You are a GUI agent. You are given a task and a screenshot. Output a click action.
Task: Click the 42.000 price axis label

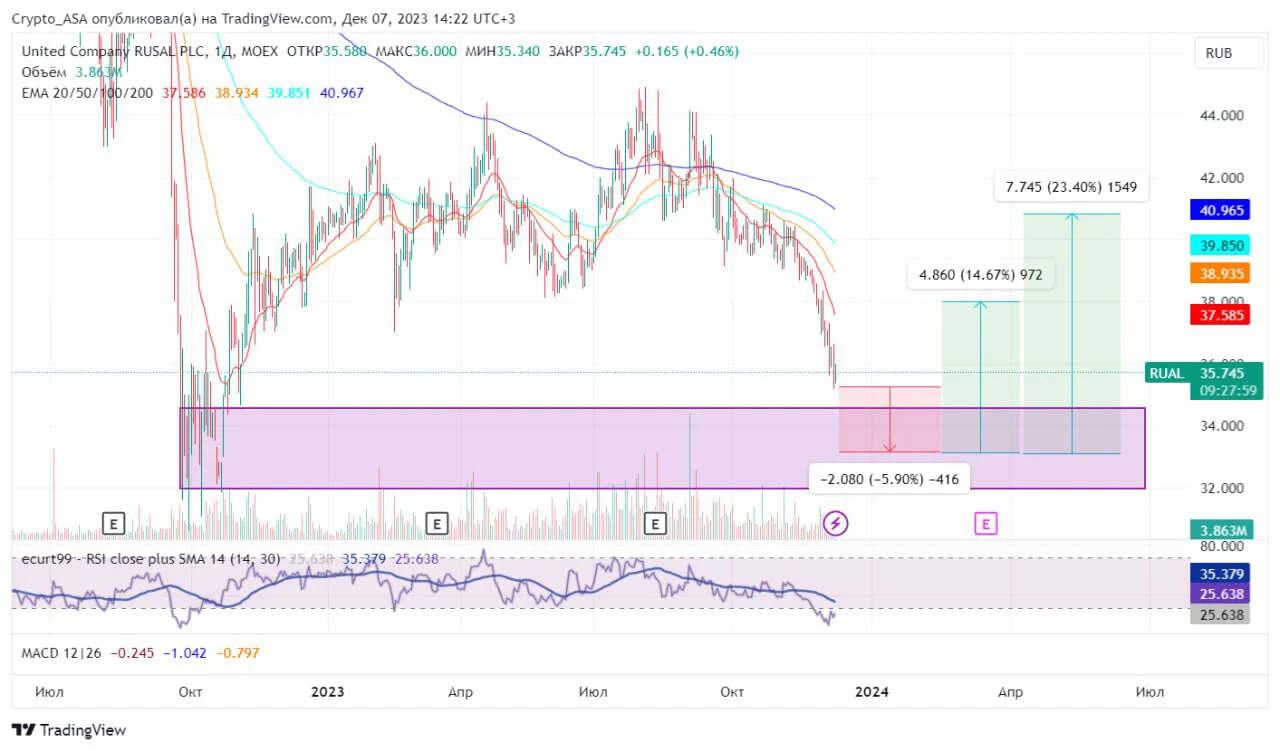pyautogui.click(x=1222, y=178)
